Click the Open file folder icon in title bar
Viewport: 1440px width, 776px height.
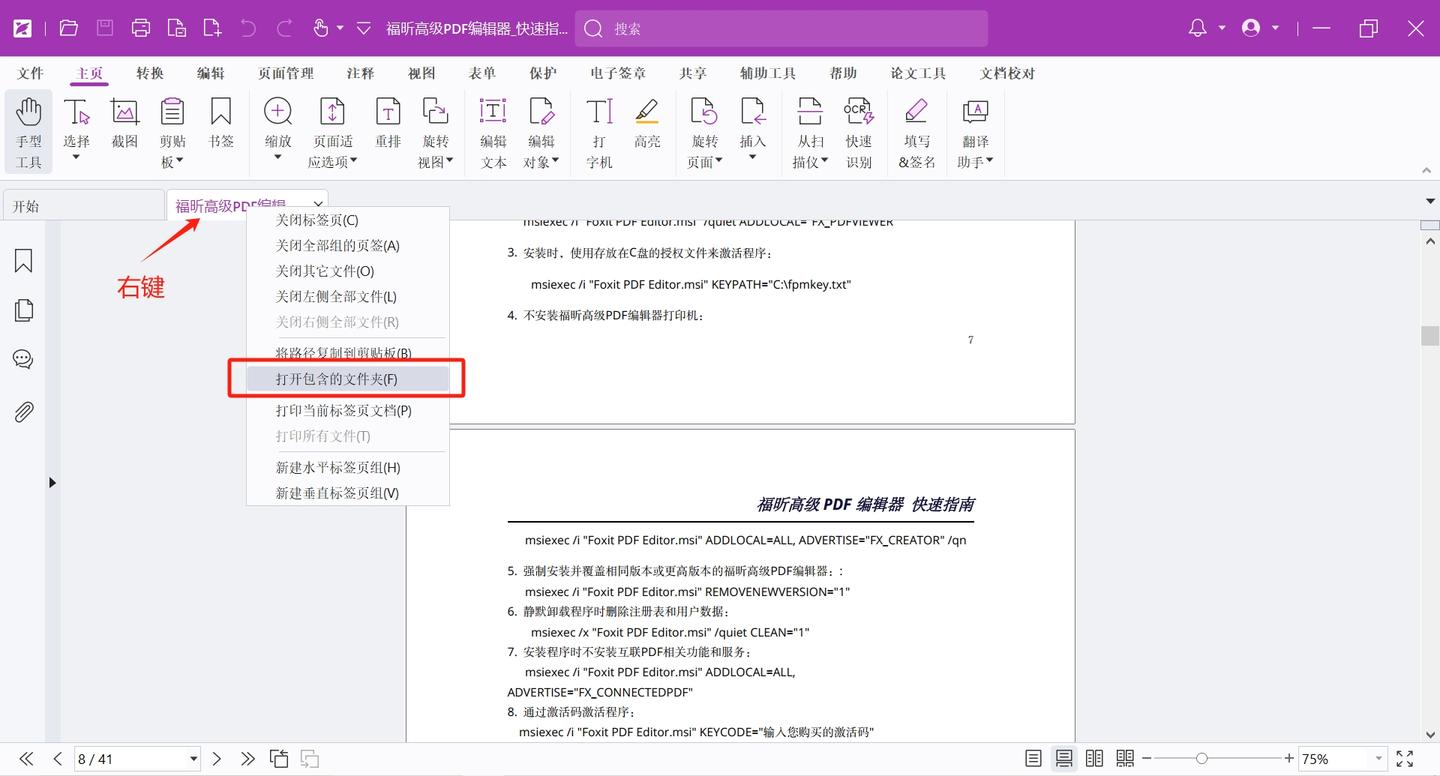click(69, 28)
